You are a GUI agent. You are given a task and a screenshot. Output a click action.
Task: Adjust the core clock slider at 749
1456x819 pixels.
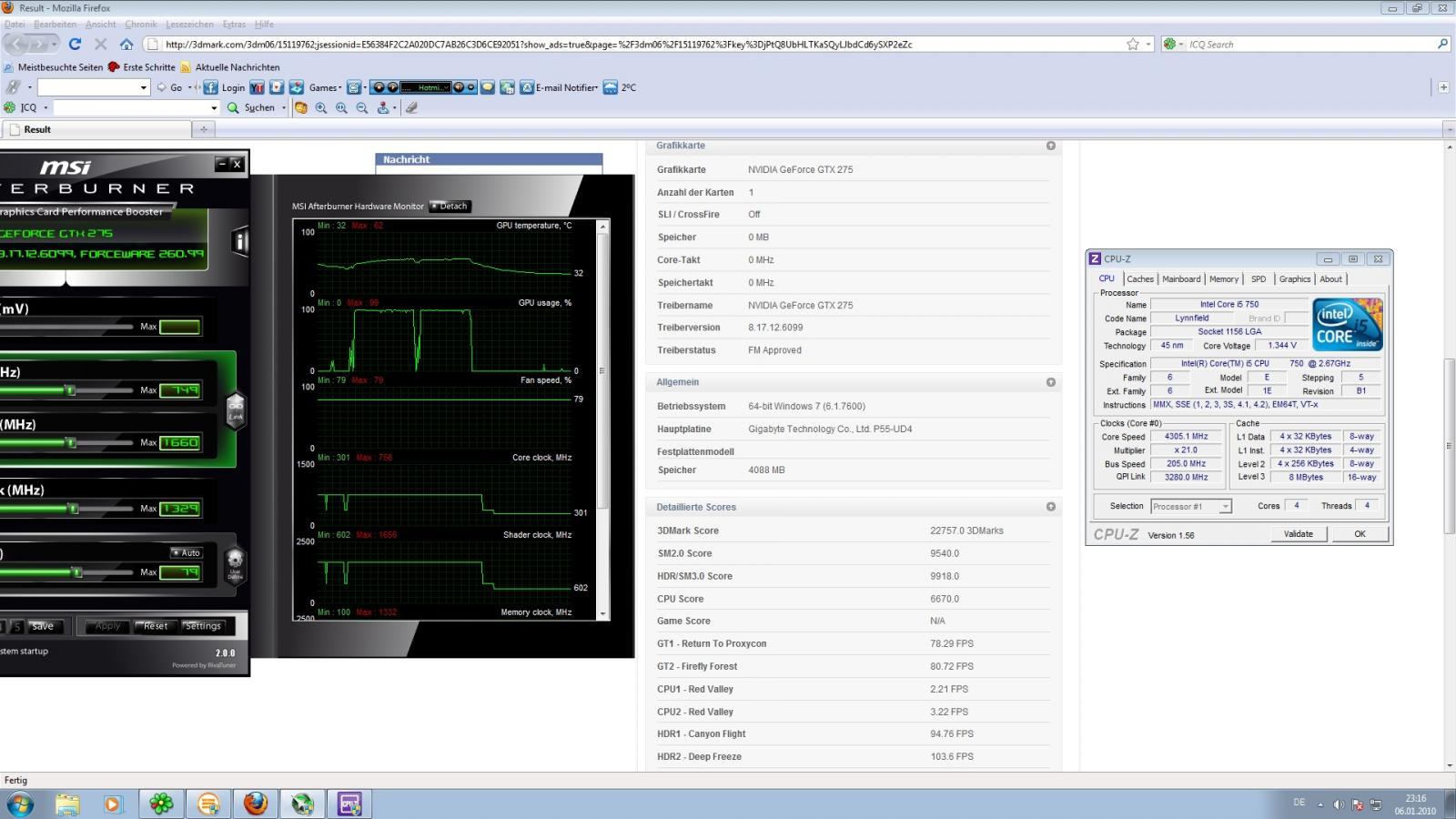coord(70,390)
